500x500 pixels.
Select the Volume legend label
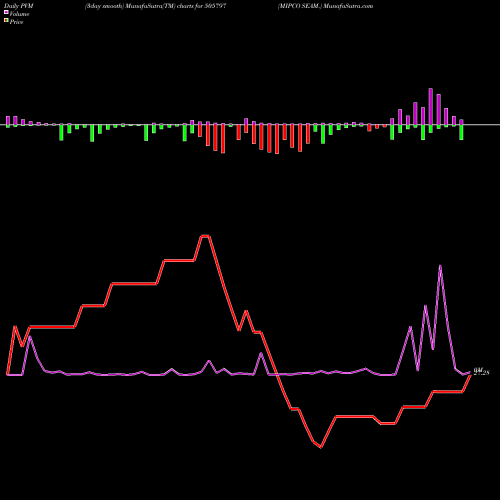(19, 14)
